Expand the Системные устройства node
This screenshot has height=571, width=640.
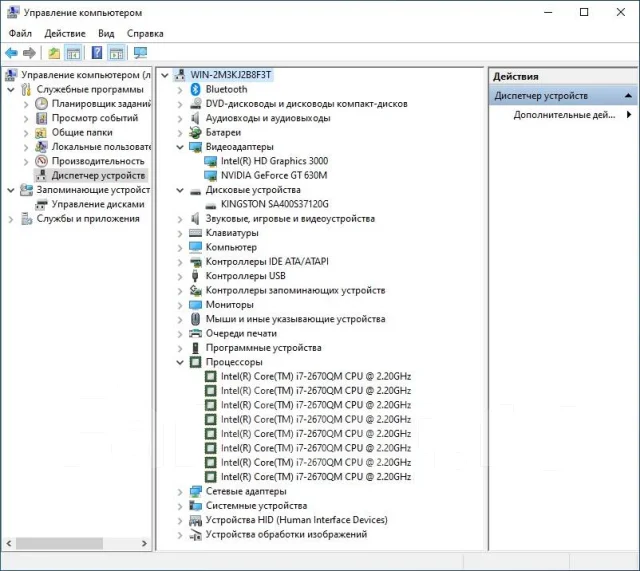180,506
